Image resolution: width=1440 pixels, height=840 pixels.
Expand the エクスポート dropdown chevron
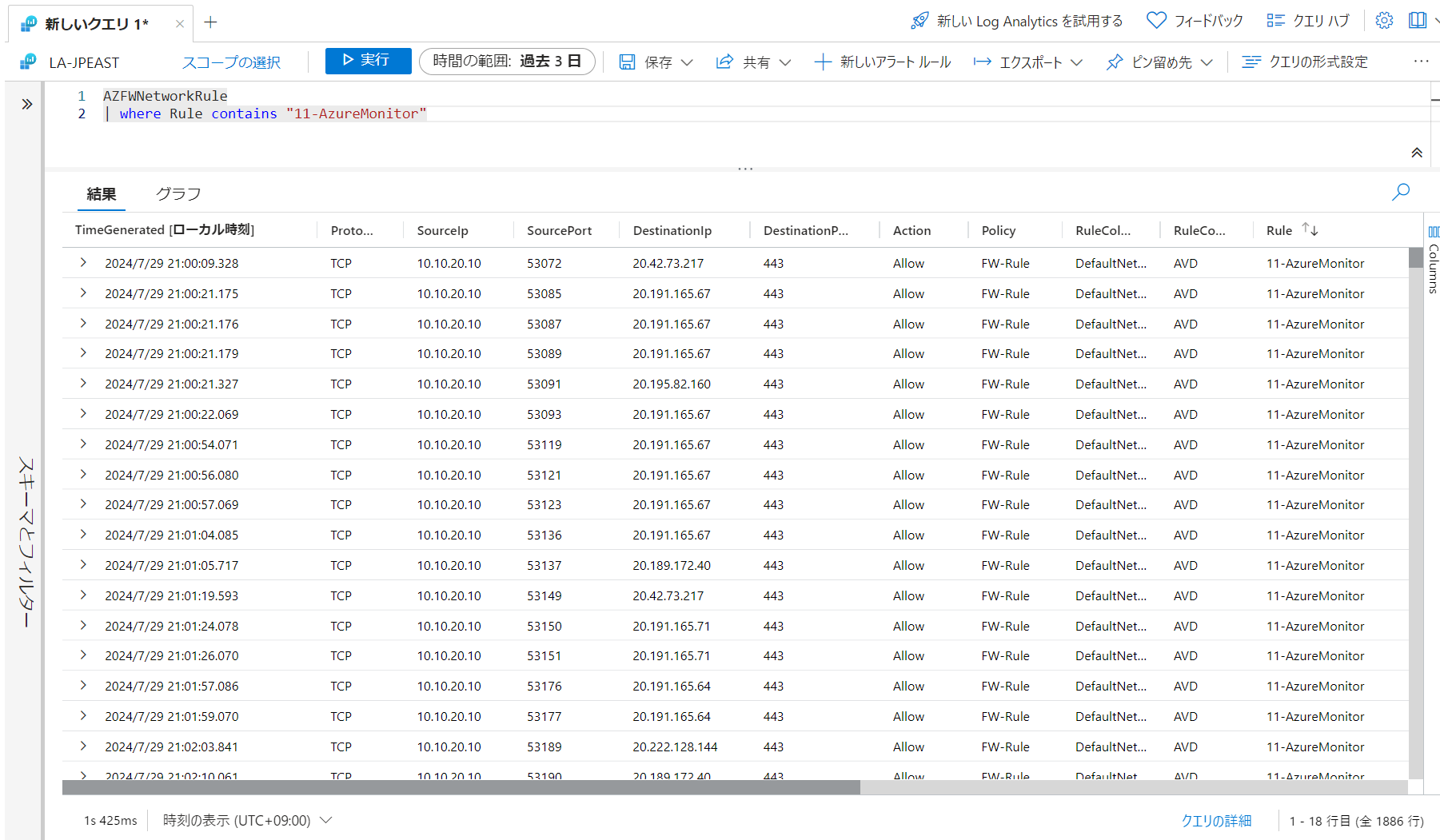pyautogui.click(x=1076, y=62)
